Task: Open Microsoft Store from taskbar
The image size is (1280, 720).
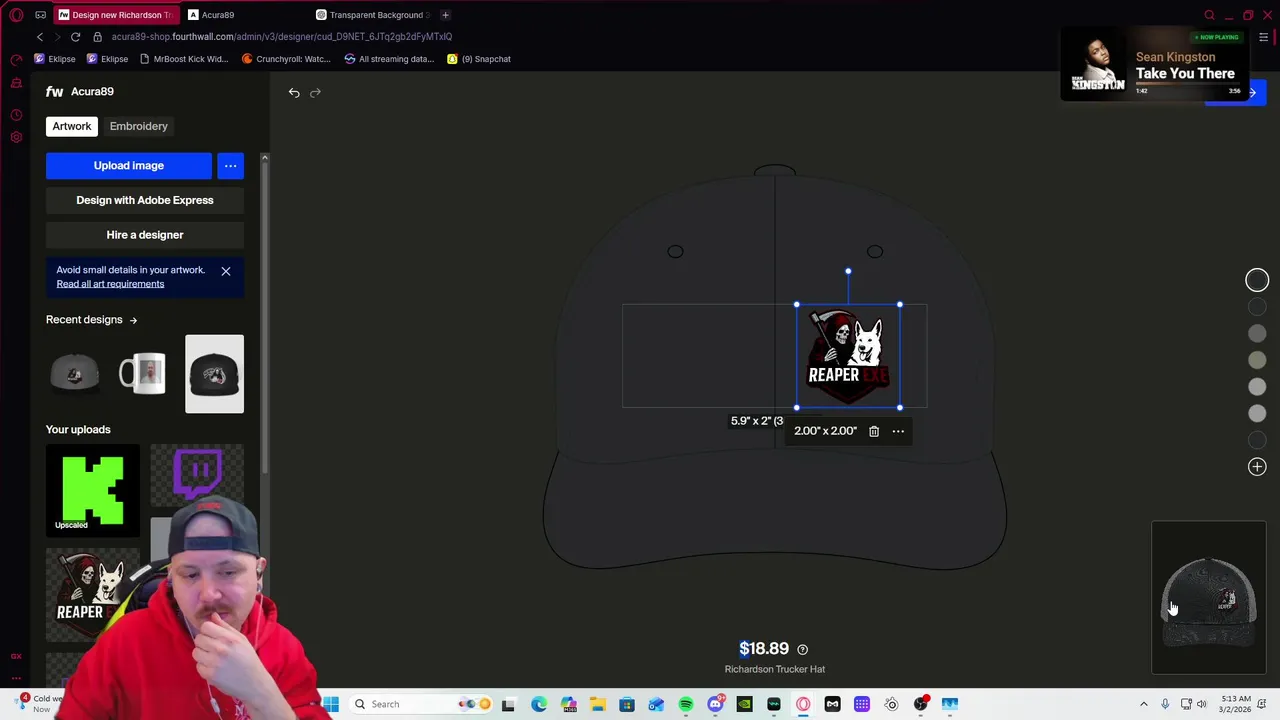Action: click(x=627, y=704)
